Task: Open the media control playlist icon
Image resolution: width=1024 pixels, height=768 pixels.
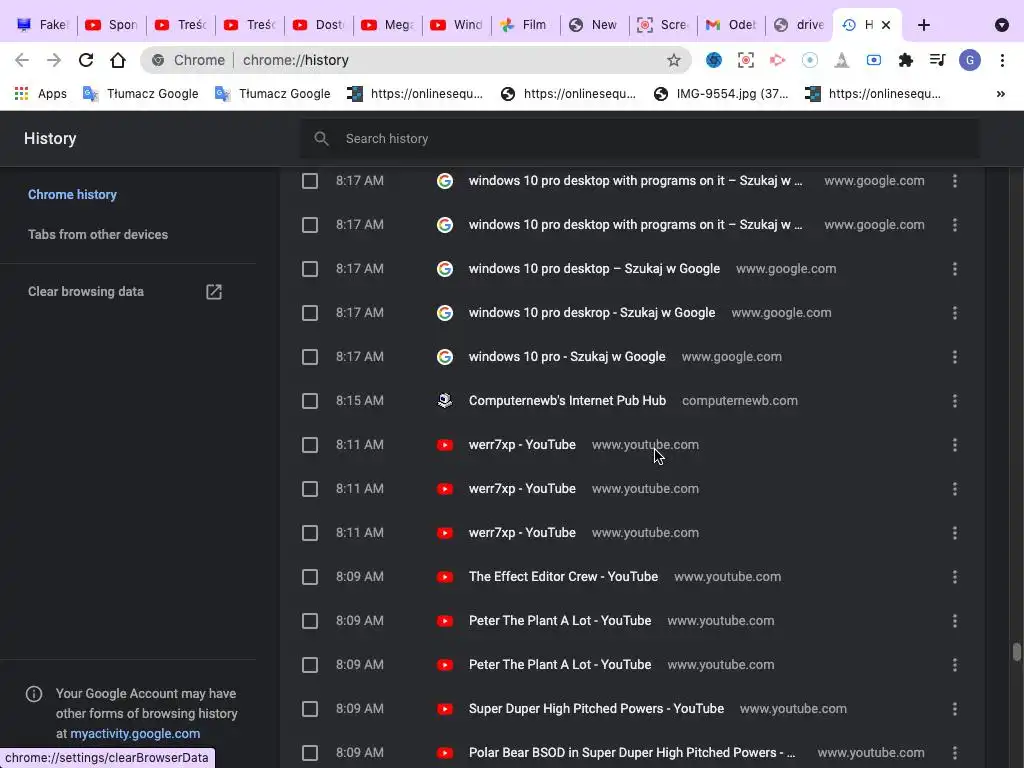Action: [937, 60]
